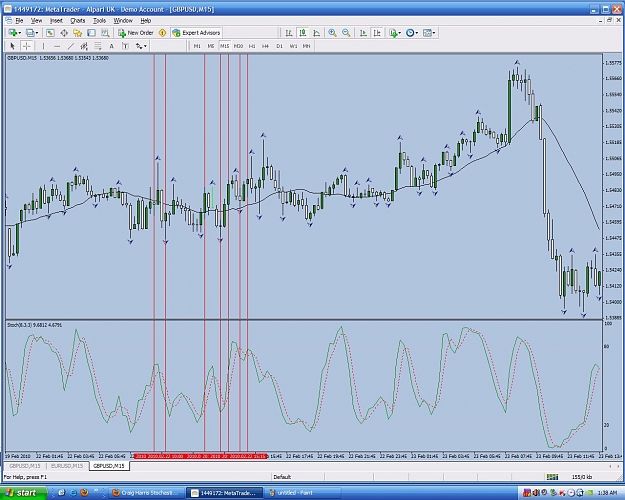Expand the Arrows tool dropdown arrow

tap(145, 46)
